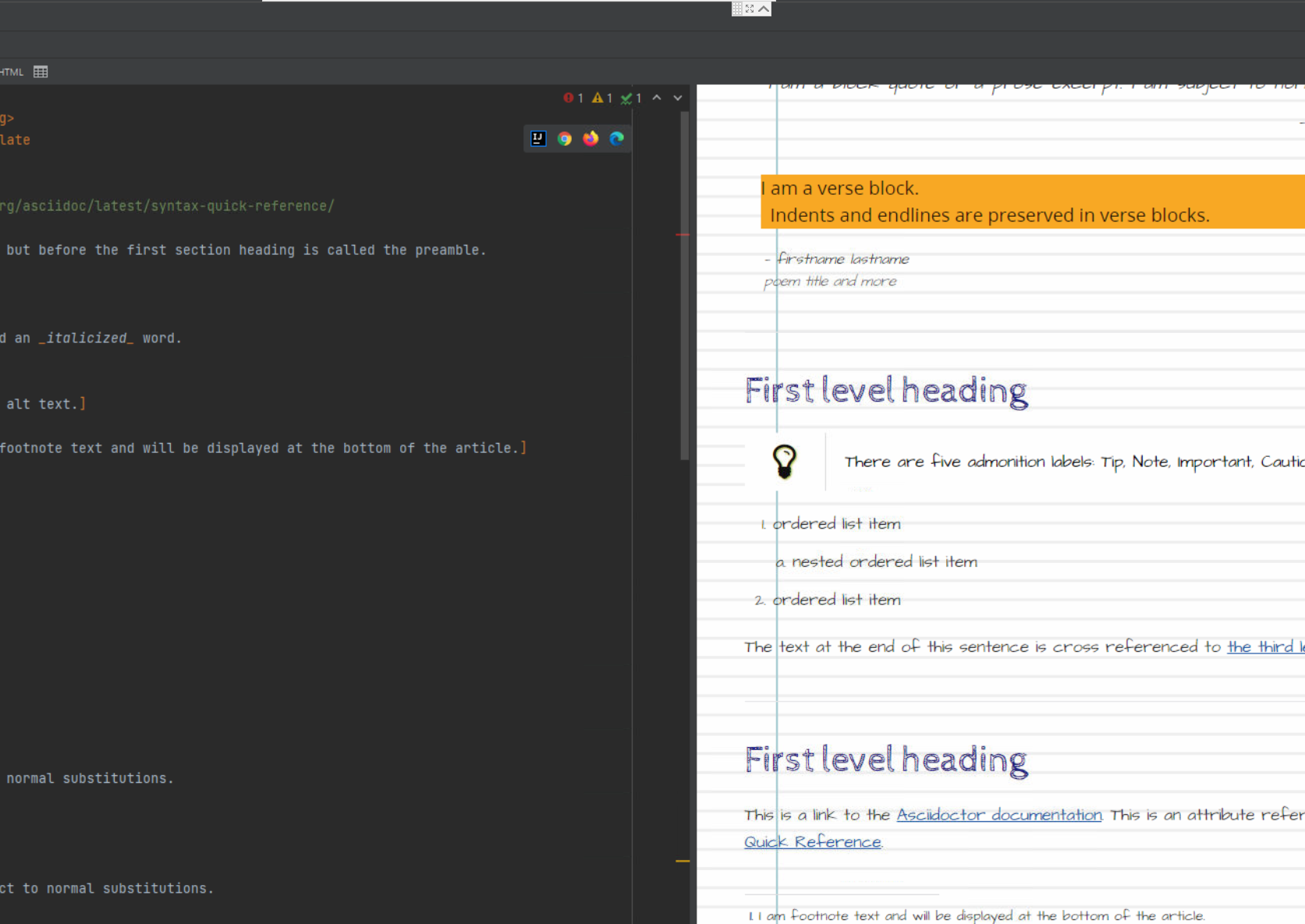Select the IntelliJ built-in browser preview icon
The width and height of the screenshot is (1305, 924).
(x=538, y=139)
